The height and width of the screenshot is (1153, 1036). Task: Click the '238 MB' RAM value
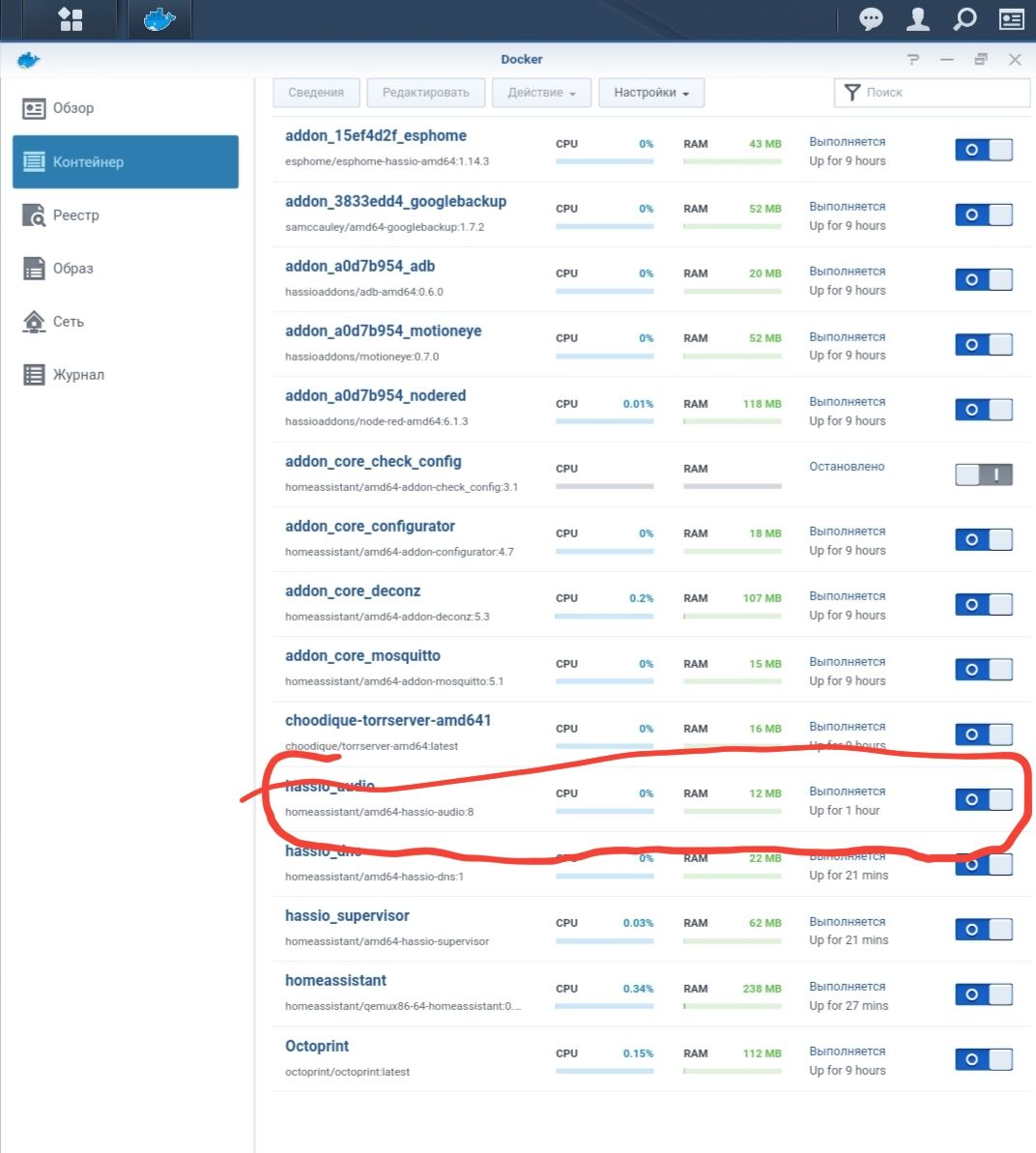click(x=762, y=989)
